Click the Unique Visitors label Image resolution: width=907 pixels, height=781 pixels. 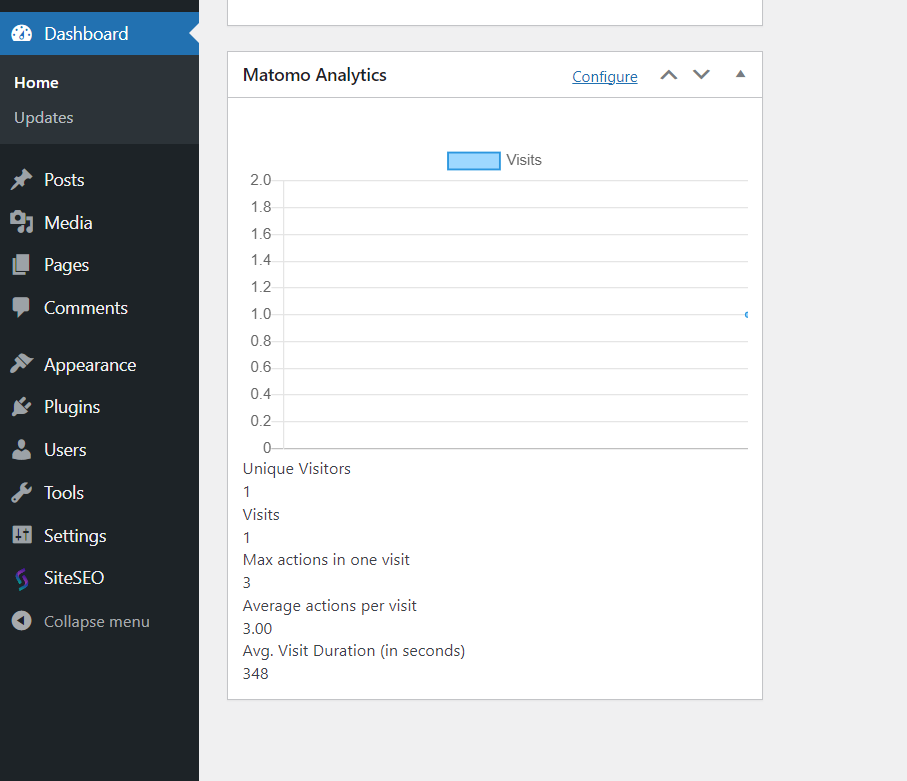coord(297,469)
